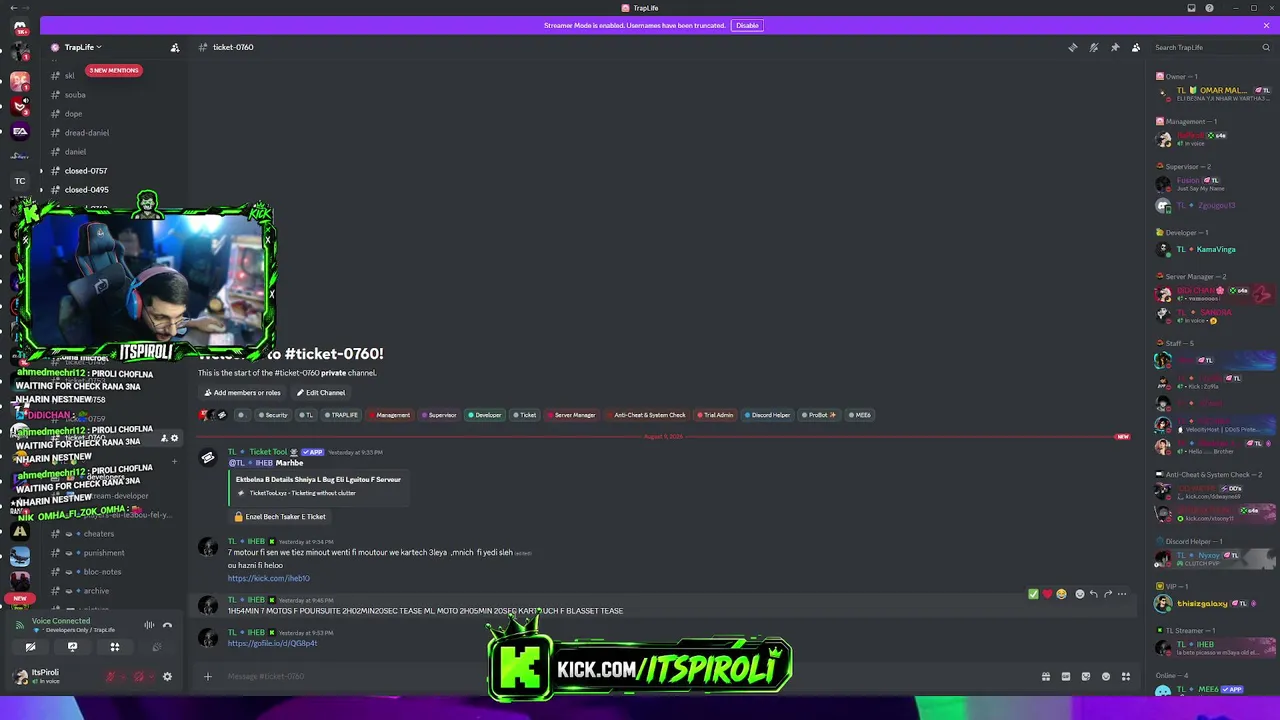Dismiss the Streamer Mode banner
Screen dimensions: 1280x720
pos(1266,25)
